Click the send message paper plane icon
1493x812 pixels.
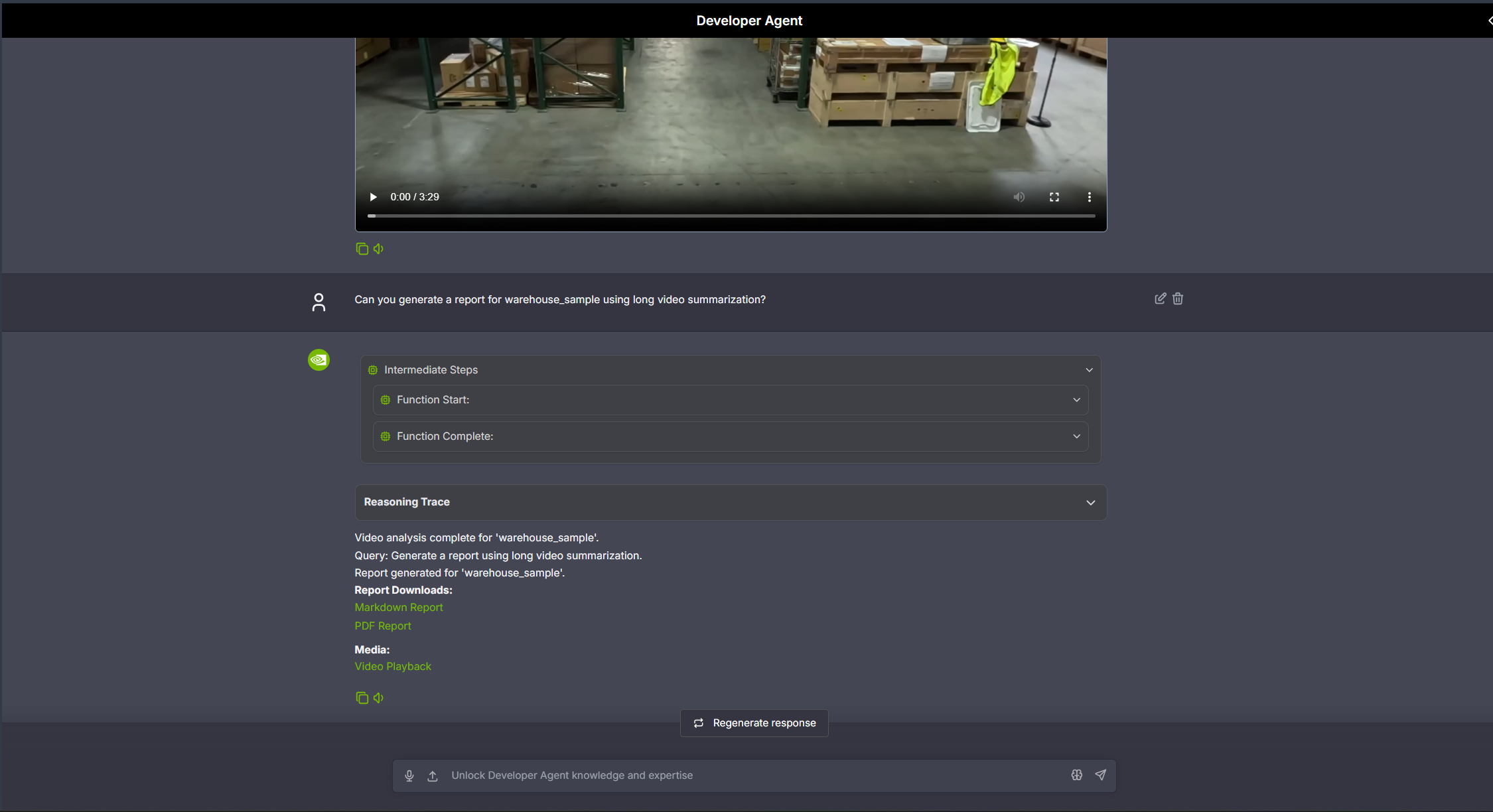(1100, 775)
